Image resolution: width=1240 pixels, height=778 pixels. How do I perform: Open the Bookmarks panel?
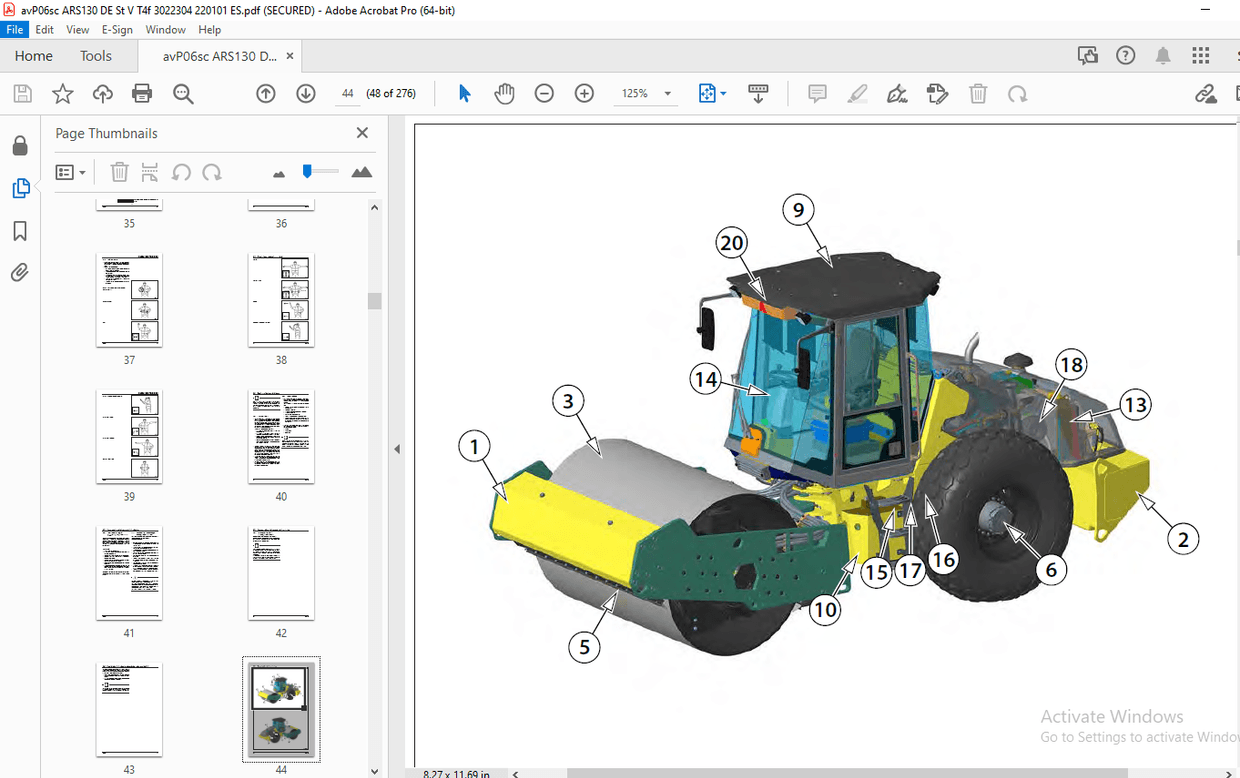pos(20,230)
